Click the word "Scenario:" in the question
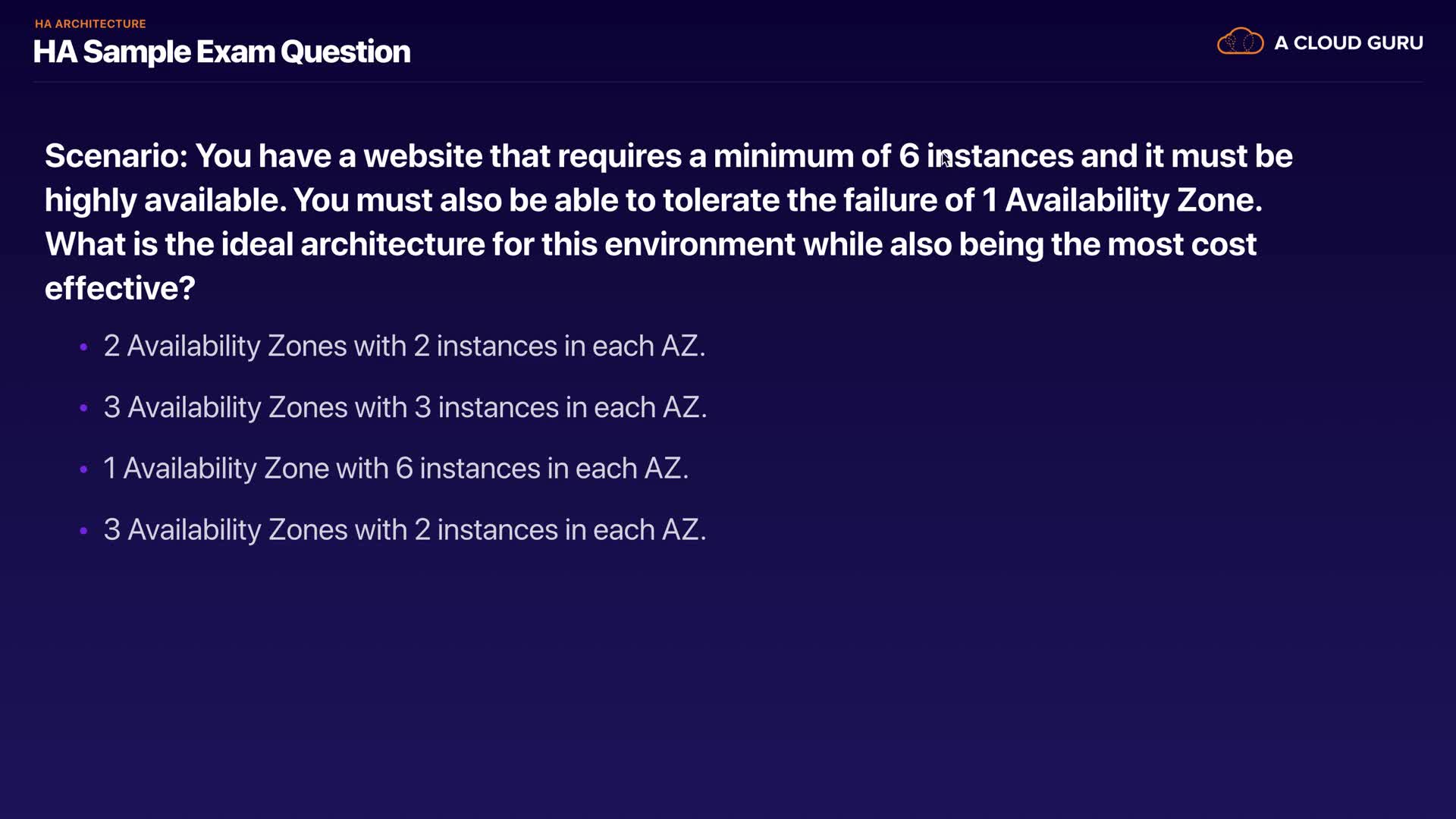This screenshot has width=1456, height=819. point(116,156)
